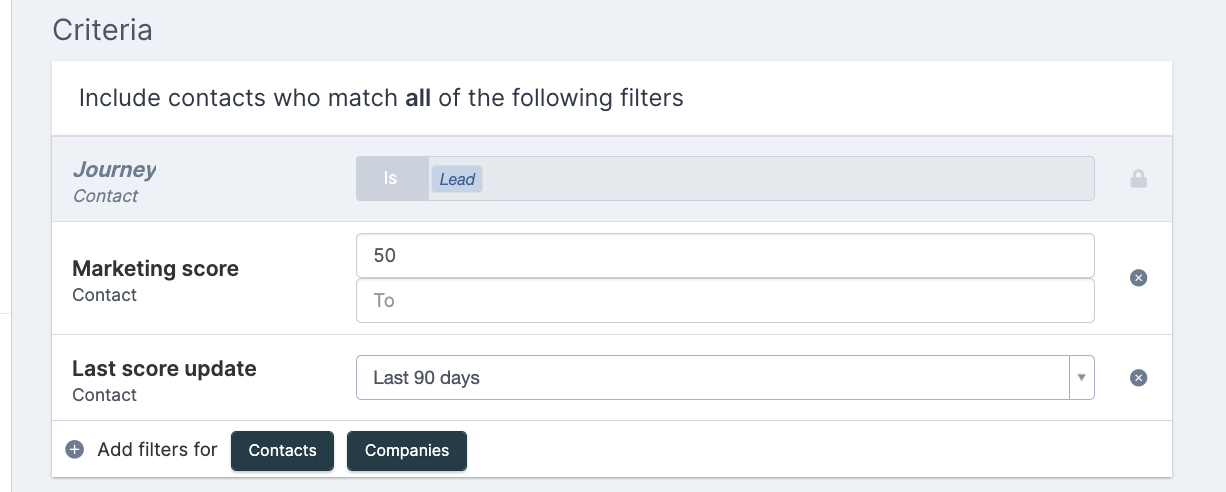Viewport: 1226px width, 492px height.
Task: Click the 'Is' operator in Journey row
Action: (392, 178)
